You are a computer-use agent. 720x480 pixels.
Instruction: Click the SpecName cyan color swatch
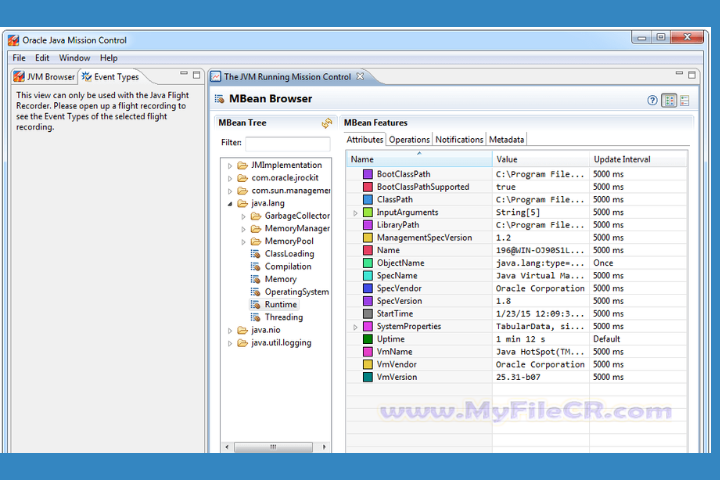[x=368, y=276]
